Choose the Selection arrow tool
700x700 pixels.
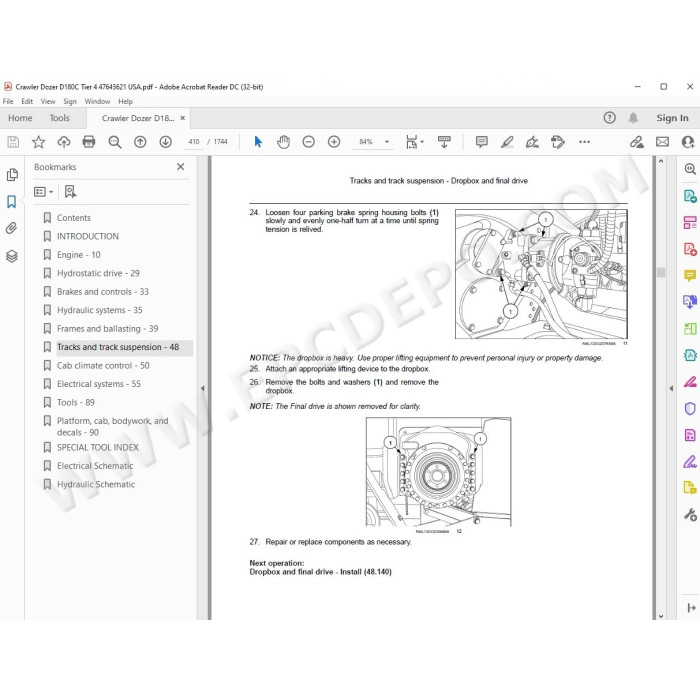[258, 142]
